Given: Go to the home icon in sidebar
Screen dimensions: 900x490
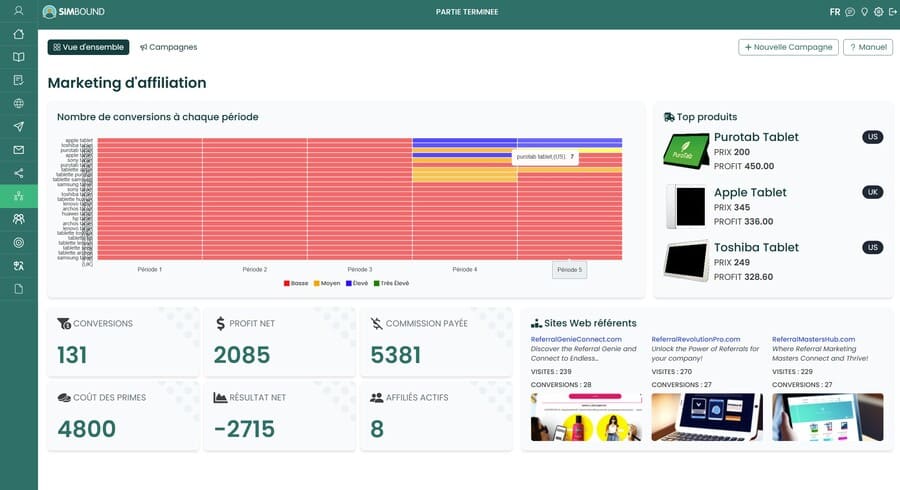Looking at the screenshot, I should point(18,34).
